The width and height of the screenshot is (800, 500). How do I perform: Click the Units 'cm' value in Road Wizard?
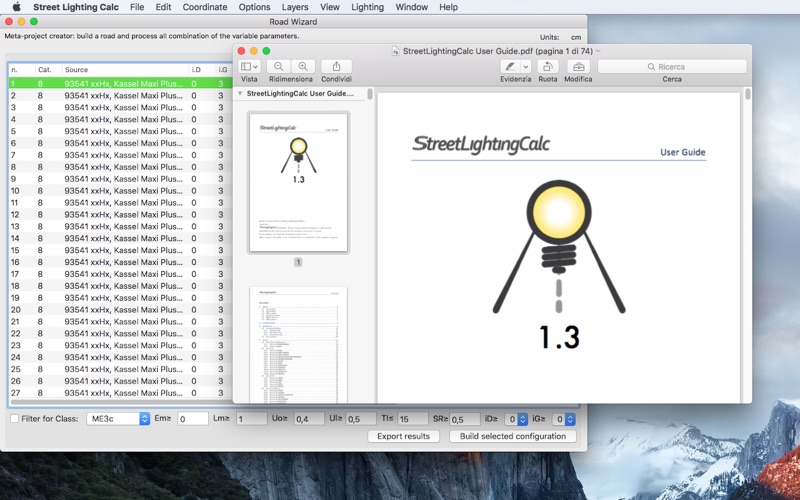pyautogui.click(x=576, y=37)
